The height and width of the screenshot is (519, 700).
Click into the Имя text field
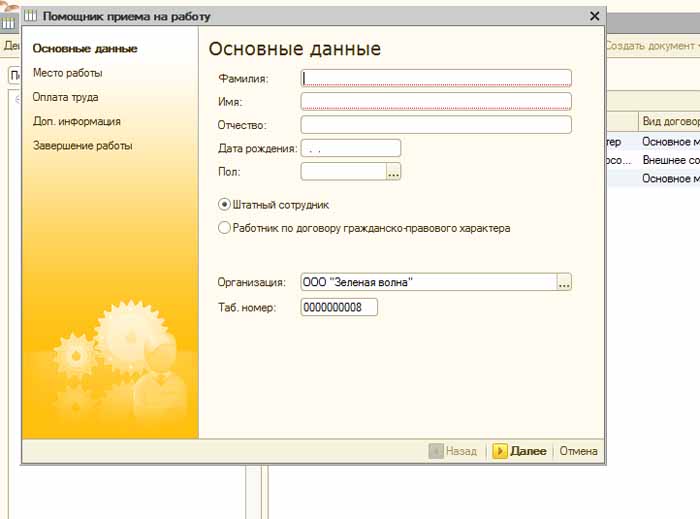pos(435,101)
